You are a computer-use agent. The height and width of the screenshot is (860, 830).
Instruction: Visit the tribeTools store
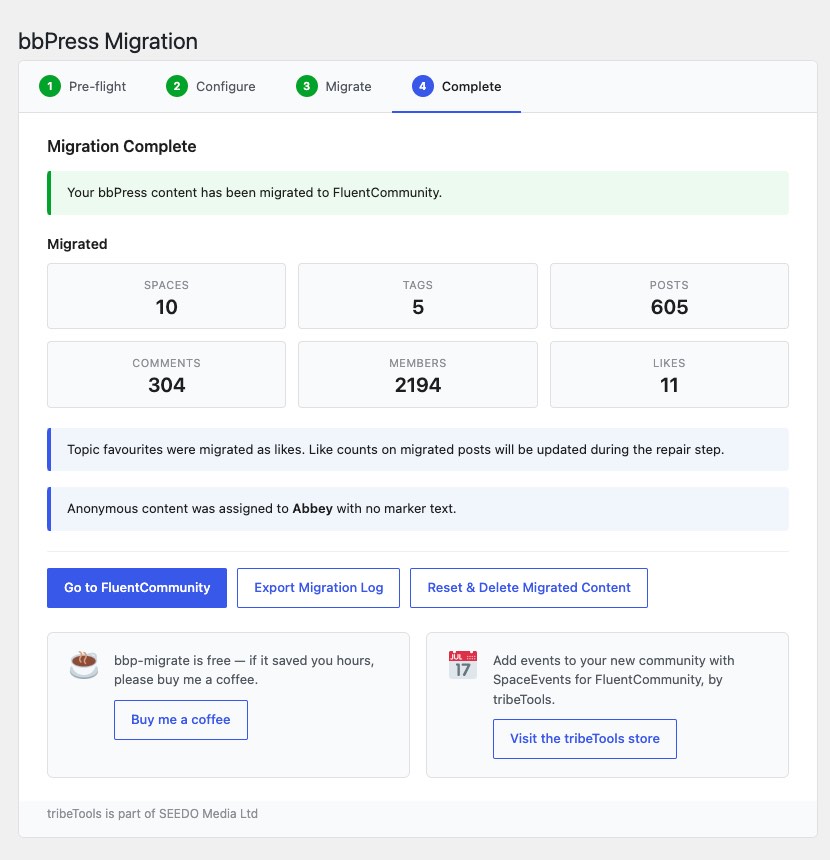click(585, 739)
